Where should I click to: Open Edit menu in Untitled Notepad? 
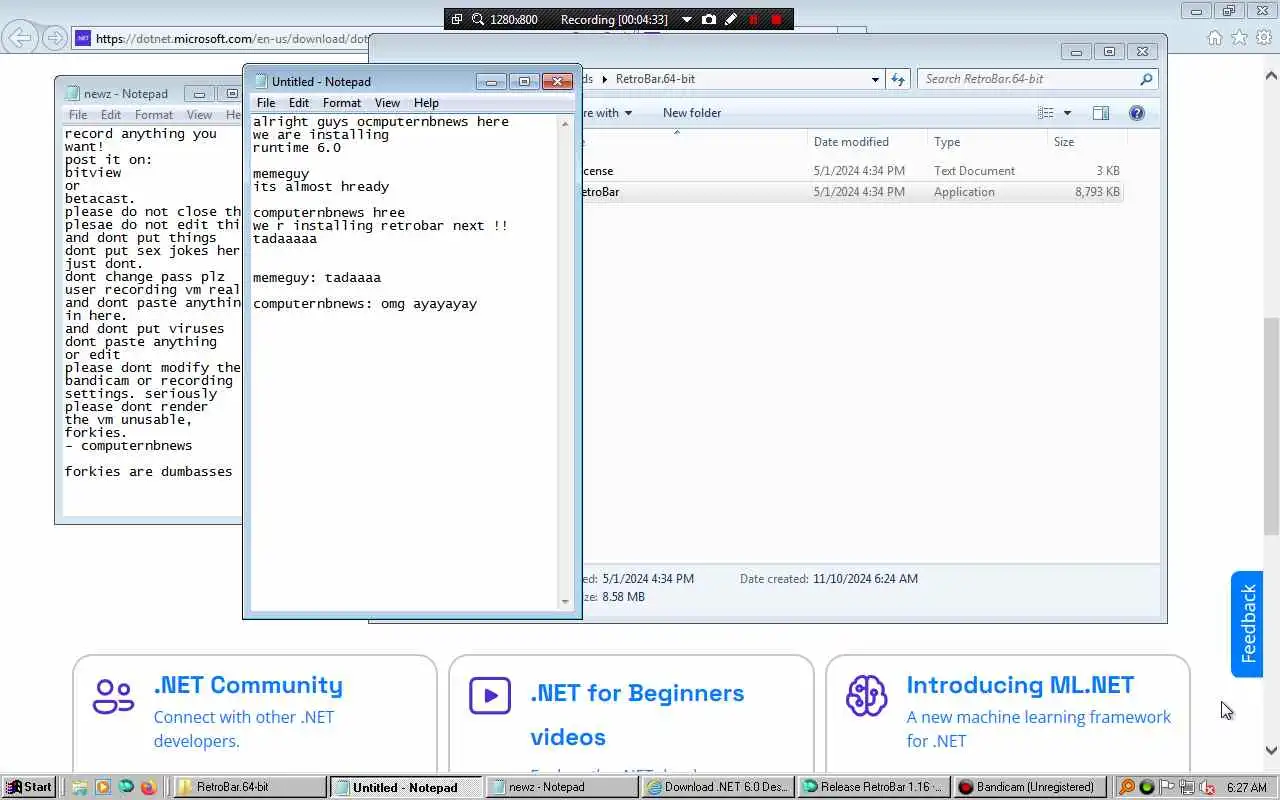pos(299,103)
